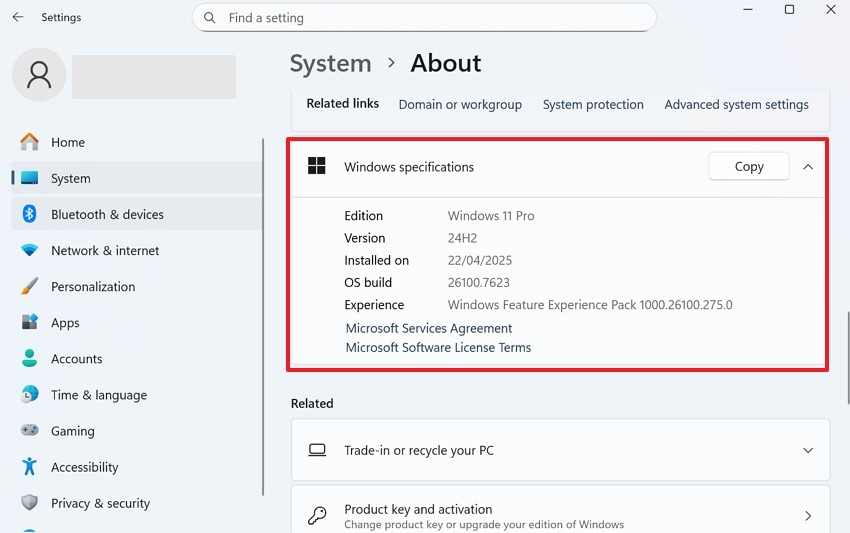Open Accessibility settings
Image resolution: width=850 pixels, height=533 pixels.
(137, 467)
